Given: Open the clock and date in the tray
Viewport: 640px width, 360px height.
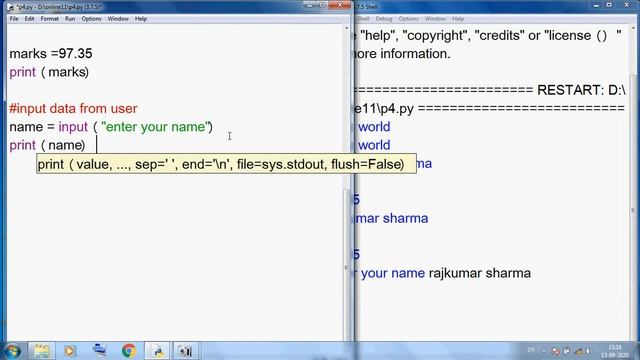Looking at the screenshot, I should coord(615,351).
